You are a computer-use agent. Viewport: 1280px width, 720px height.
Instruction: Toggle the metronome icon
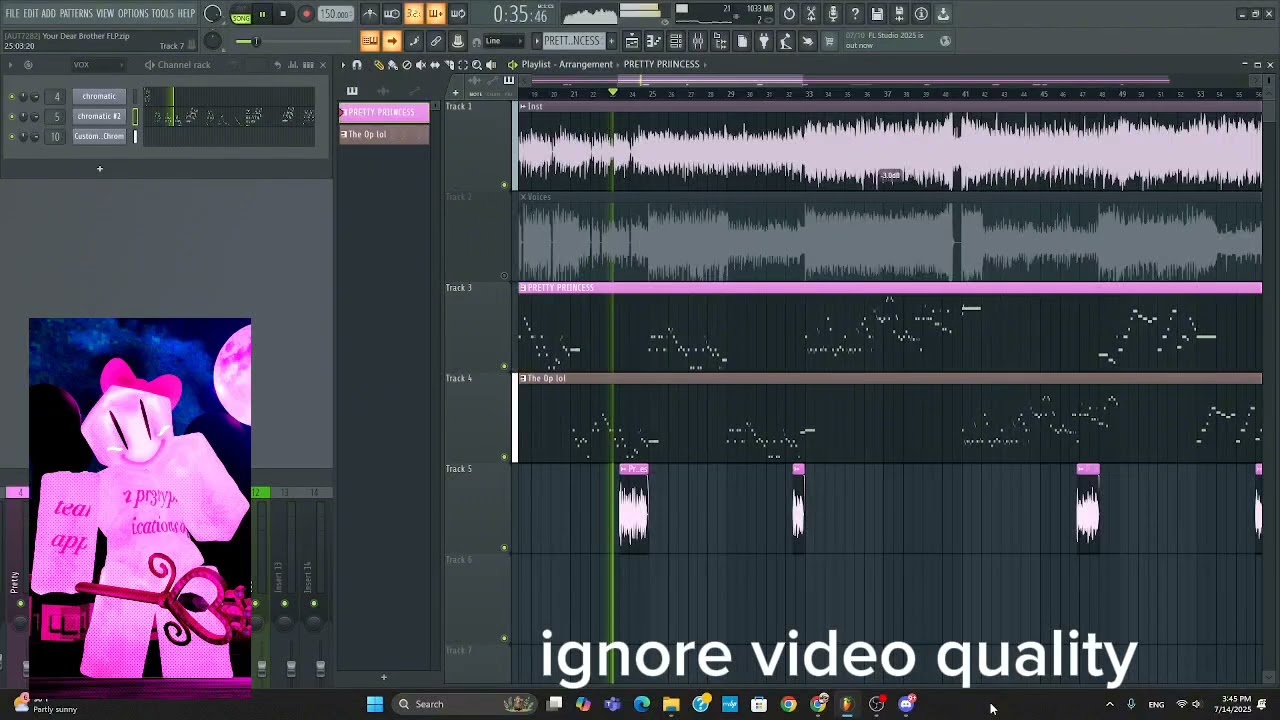point(369,14)
